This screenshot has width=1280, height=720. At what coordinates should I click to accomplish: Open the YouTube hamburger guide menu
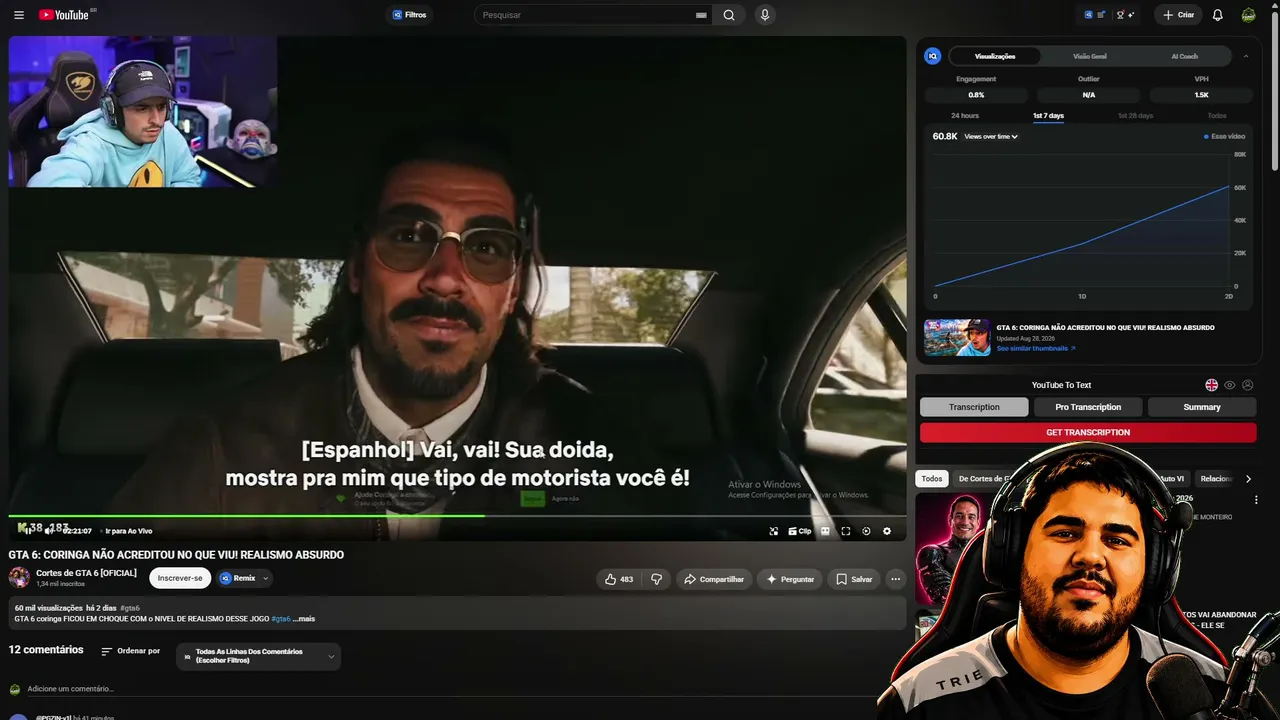19,15
